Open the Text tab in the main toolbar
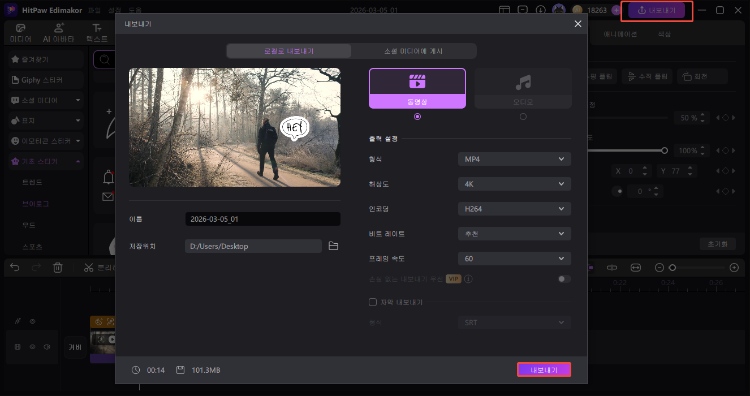750x396 pixels. click(97, 33)
